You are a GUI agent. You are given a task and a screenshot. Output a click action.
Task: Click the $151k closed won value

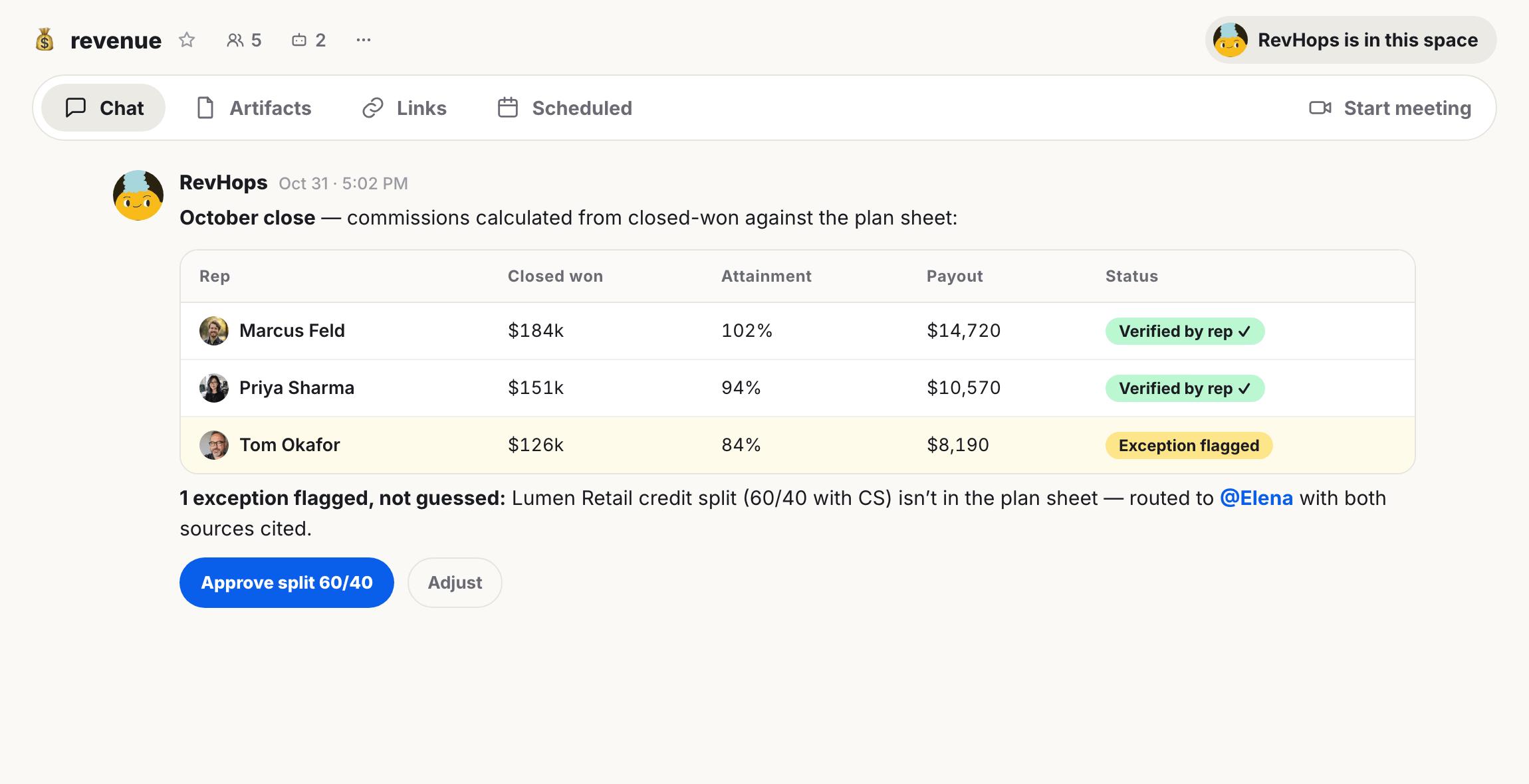coord(536,388)
